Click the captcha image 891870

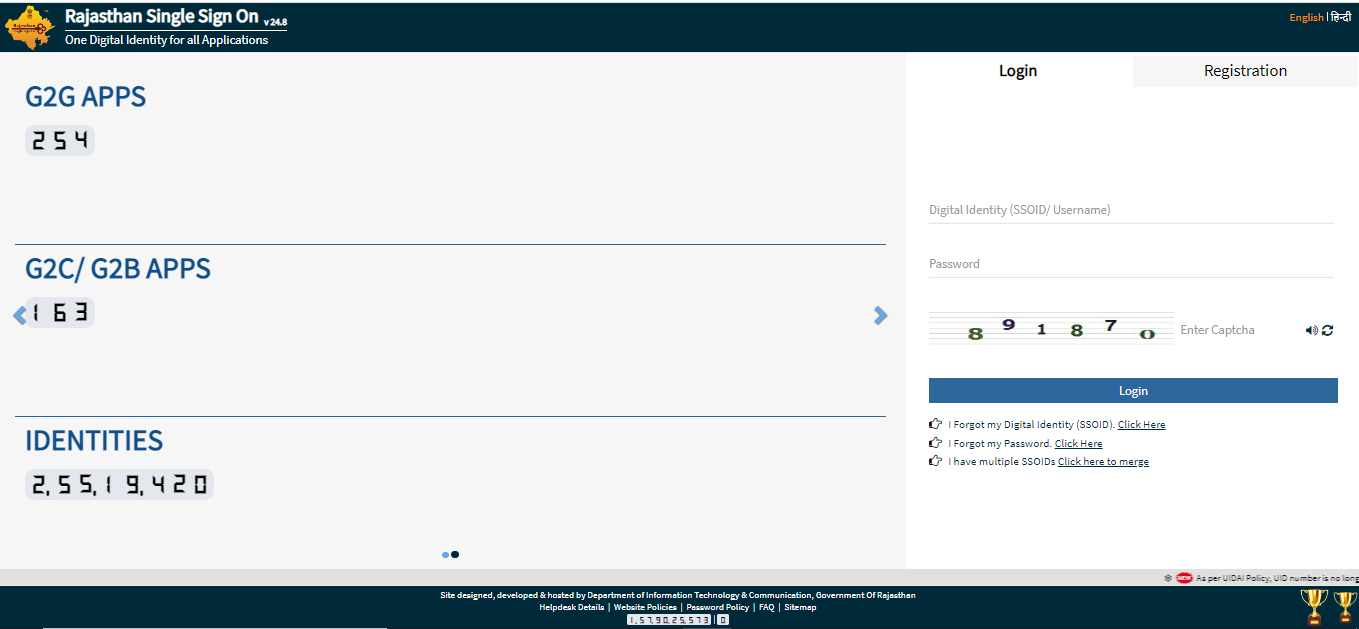coord(1051,329)
